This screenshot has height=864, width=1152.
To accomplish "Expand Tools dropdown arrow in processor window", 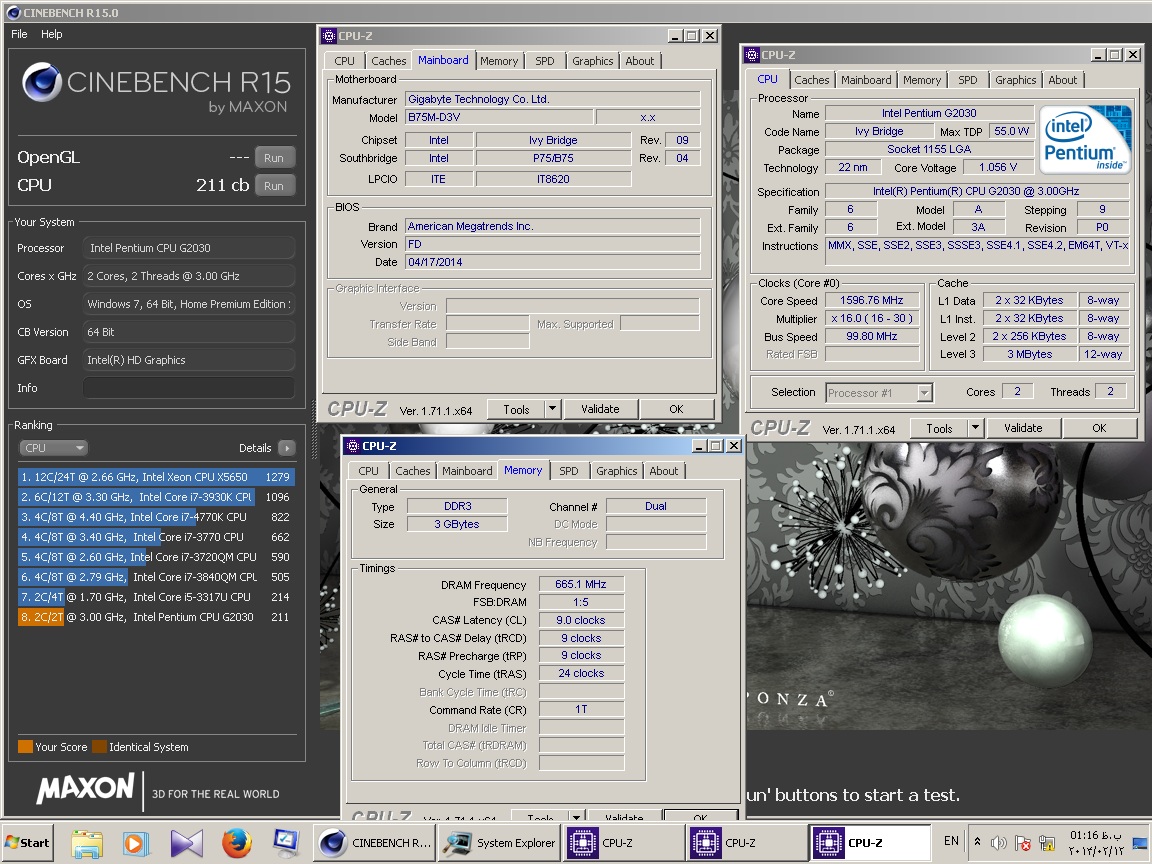I will click(x=976, y=428).
